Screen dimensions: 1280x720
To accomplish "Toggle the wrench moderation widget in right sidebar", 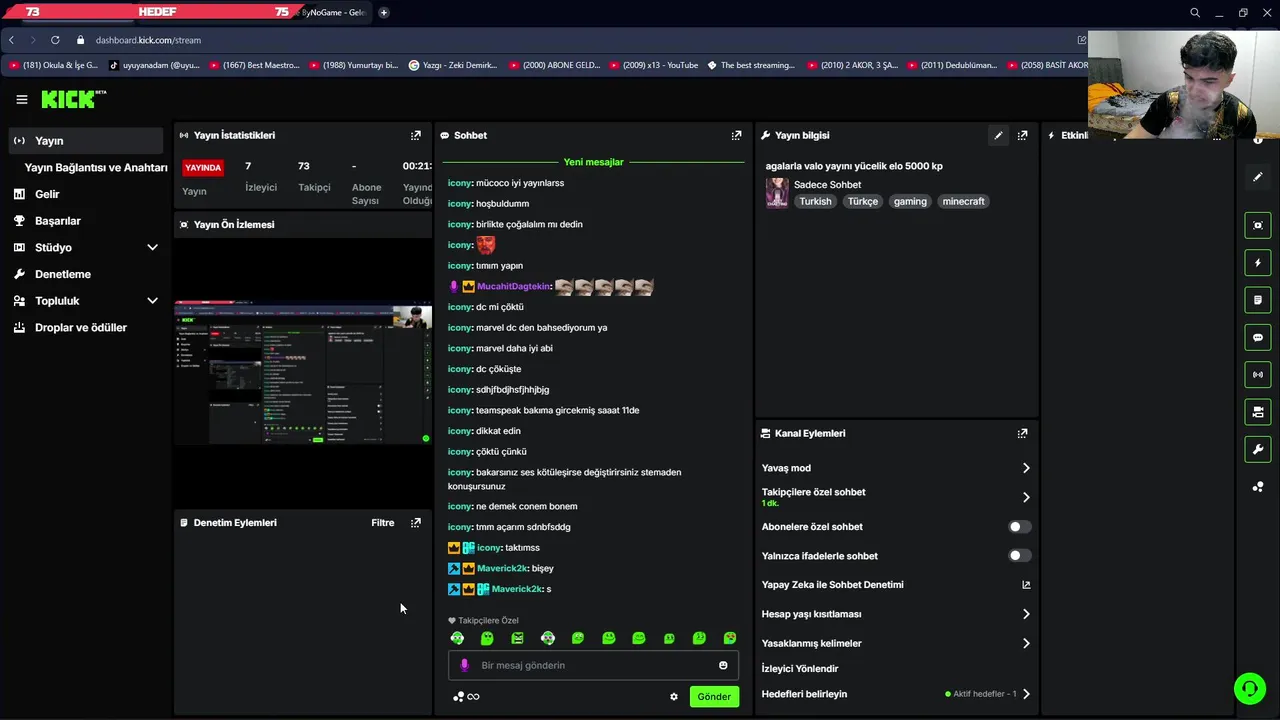I will (1258, 449).
